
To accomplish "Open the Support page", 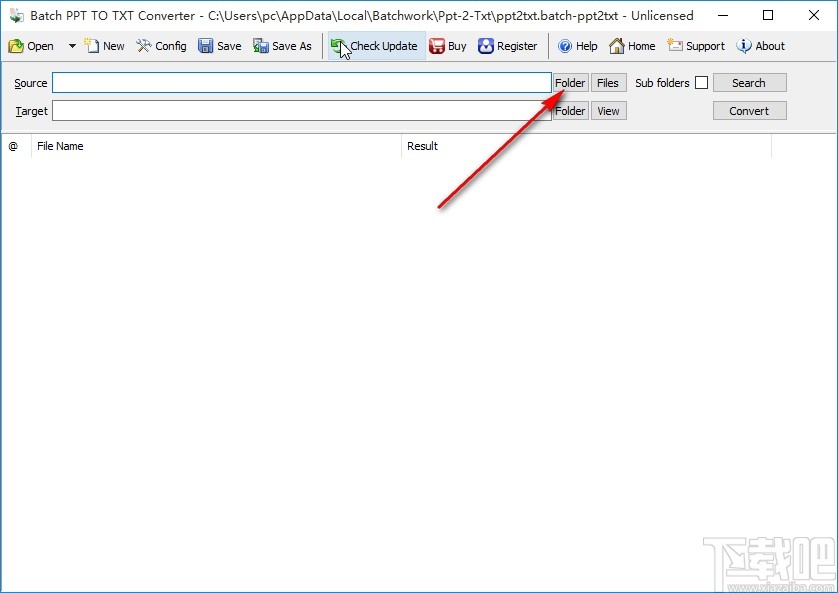I will pyautogui.click(x=696, y=46).
